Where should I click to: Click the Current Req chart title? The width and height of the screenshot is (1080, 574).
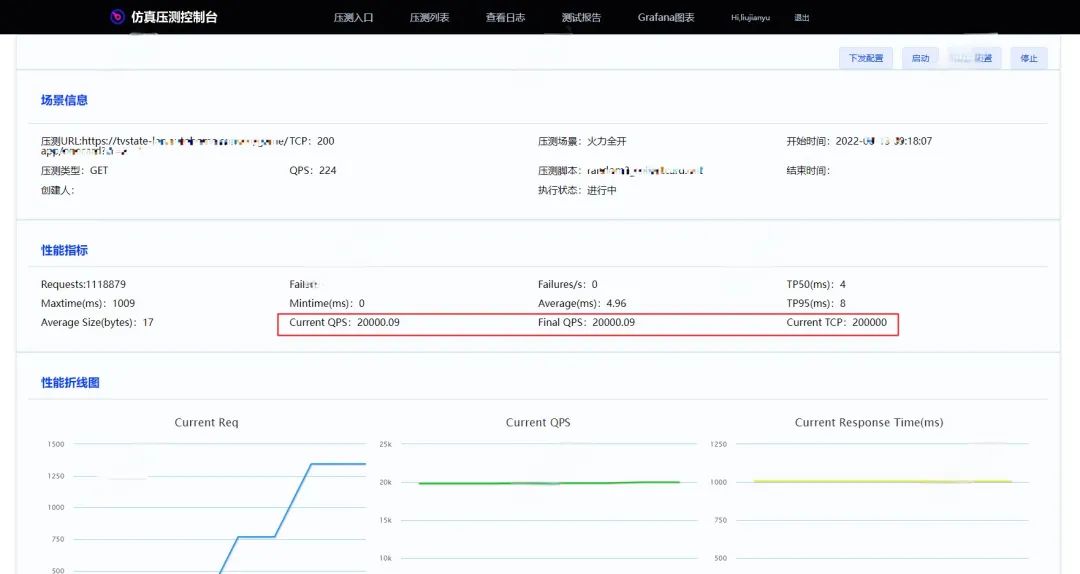click(206, 422)
